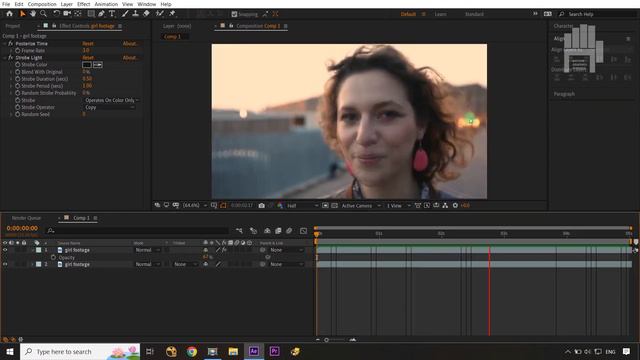Open the composition mini-flowchart icon
640x360 pixels.
(239, 231)
